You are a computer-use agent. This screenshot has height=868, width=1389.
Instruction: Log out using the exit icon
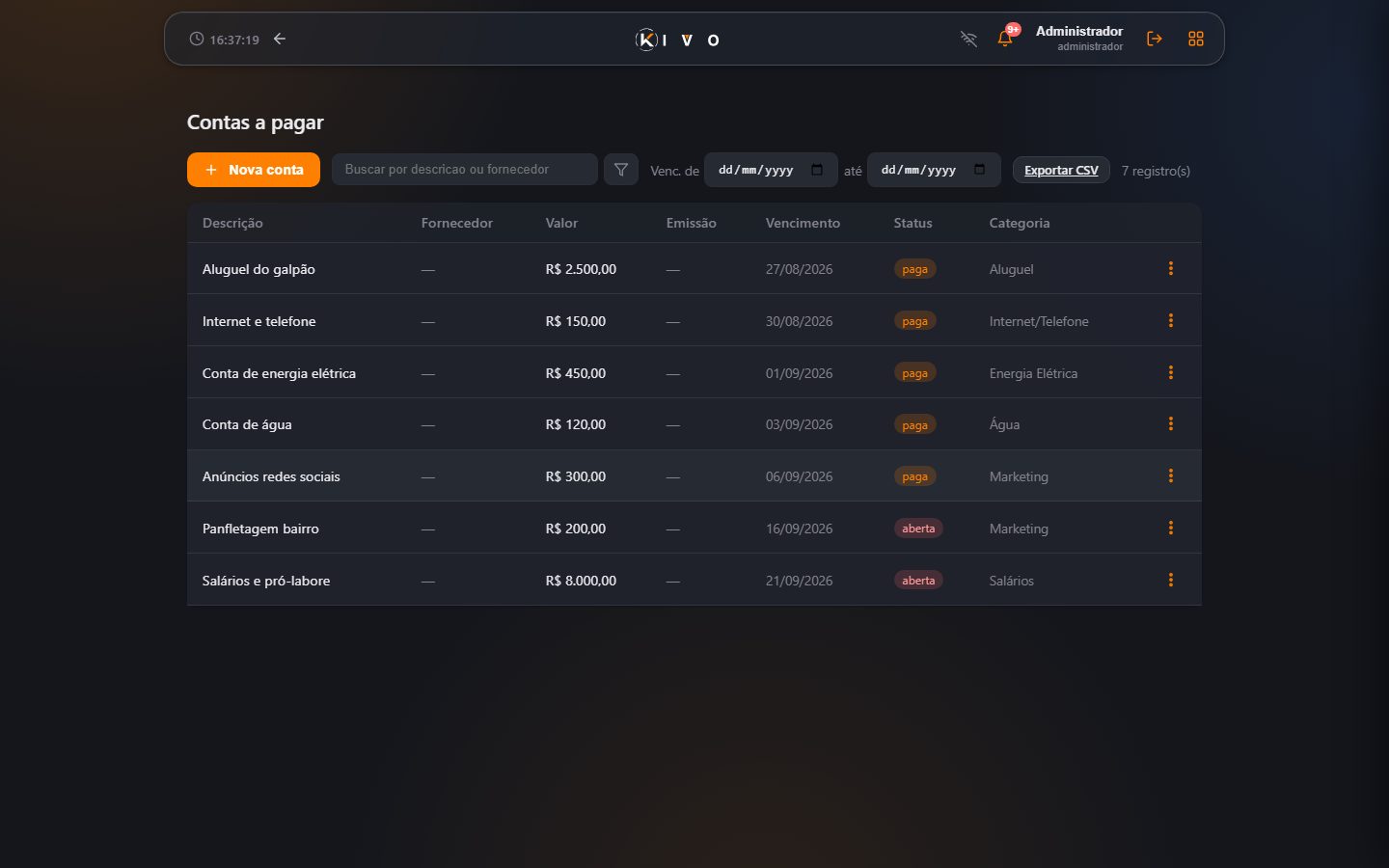pos(1154,39)
